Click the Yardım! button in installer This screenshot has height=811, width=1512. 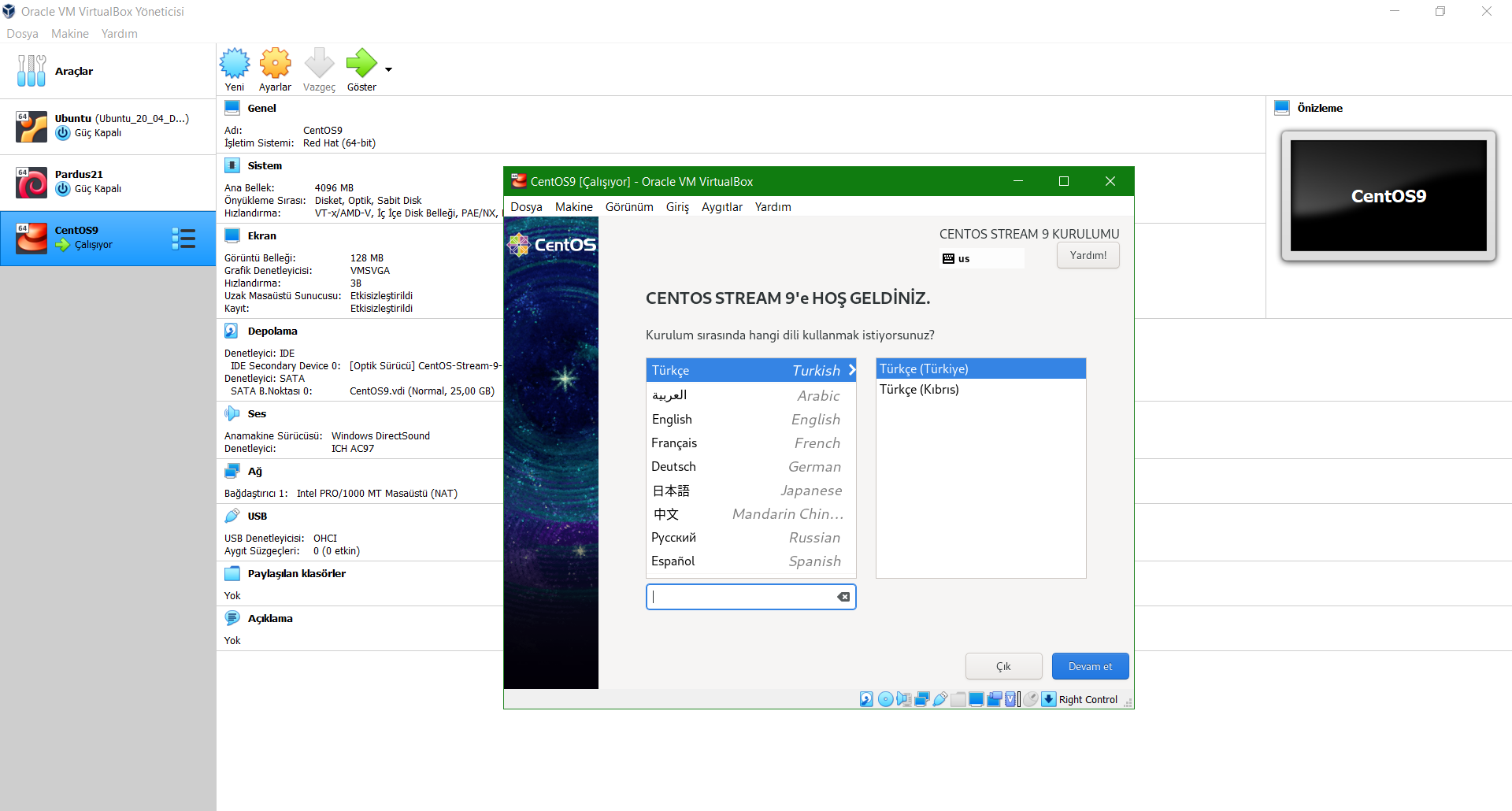click(1088, 255)
